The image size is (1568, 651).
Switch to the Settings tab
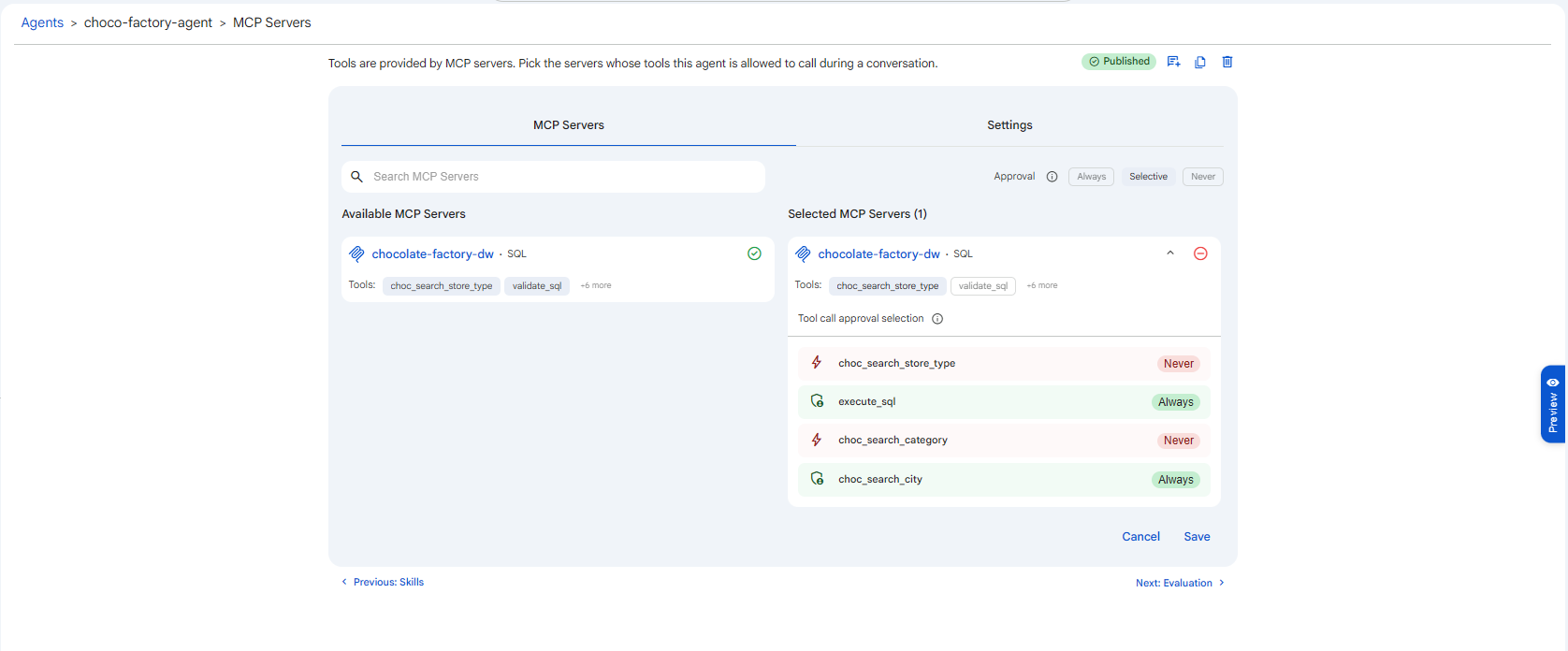click(1009, 125)
